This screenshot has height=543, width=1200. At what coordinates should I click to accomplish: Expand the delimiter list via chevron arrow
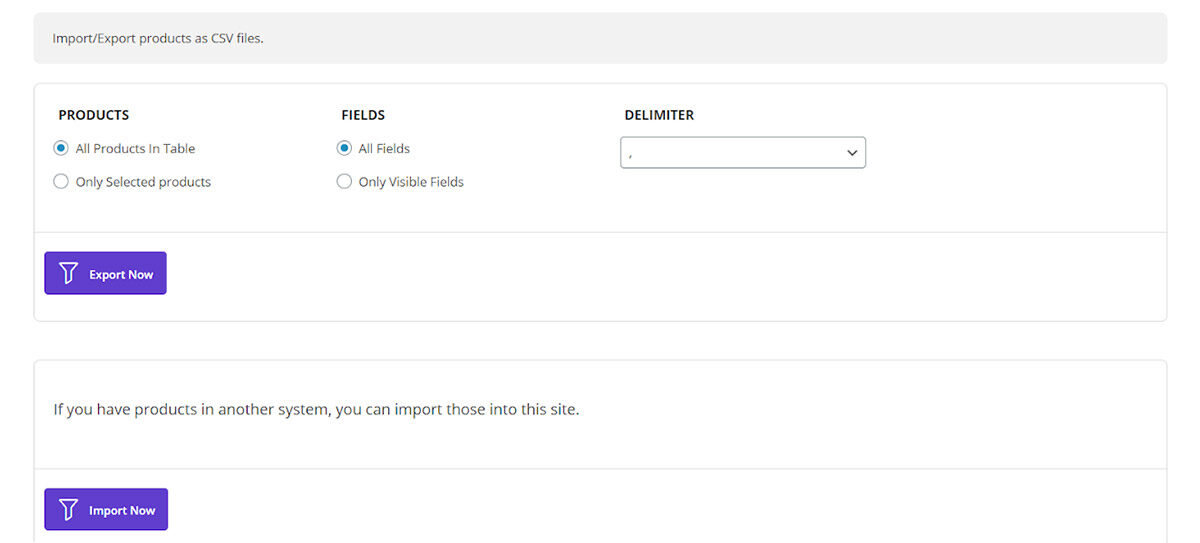852,153
